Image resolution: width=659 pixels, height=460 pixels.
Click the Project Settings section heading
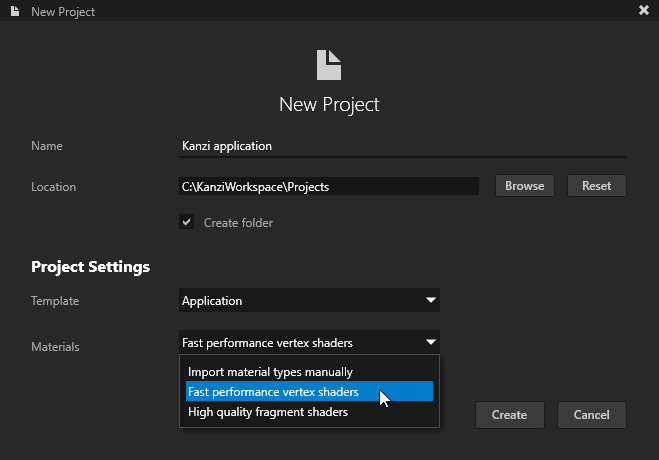(91, 267)
